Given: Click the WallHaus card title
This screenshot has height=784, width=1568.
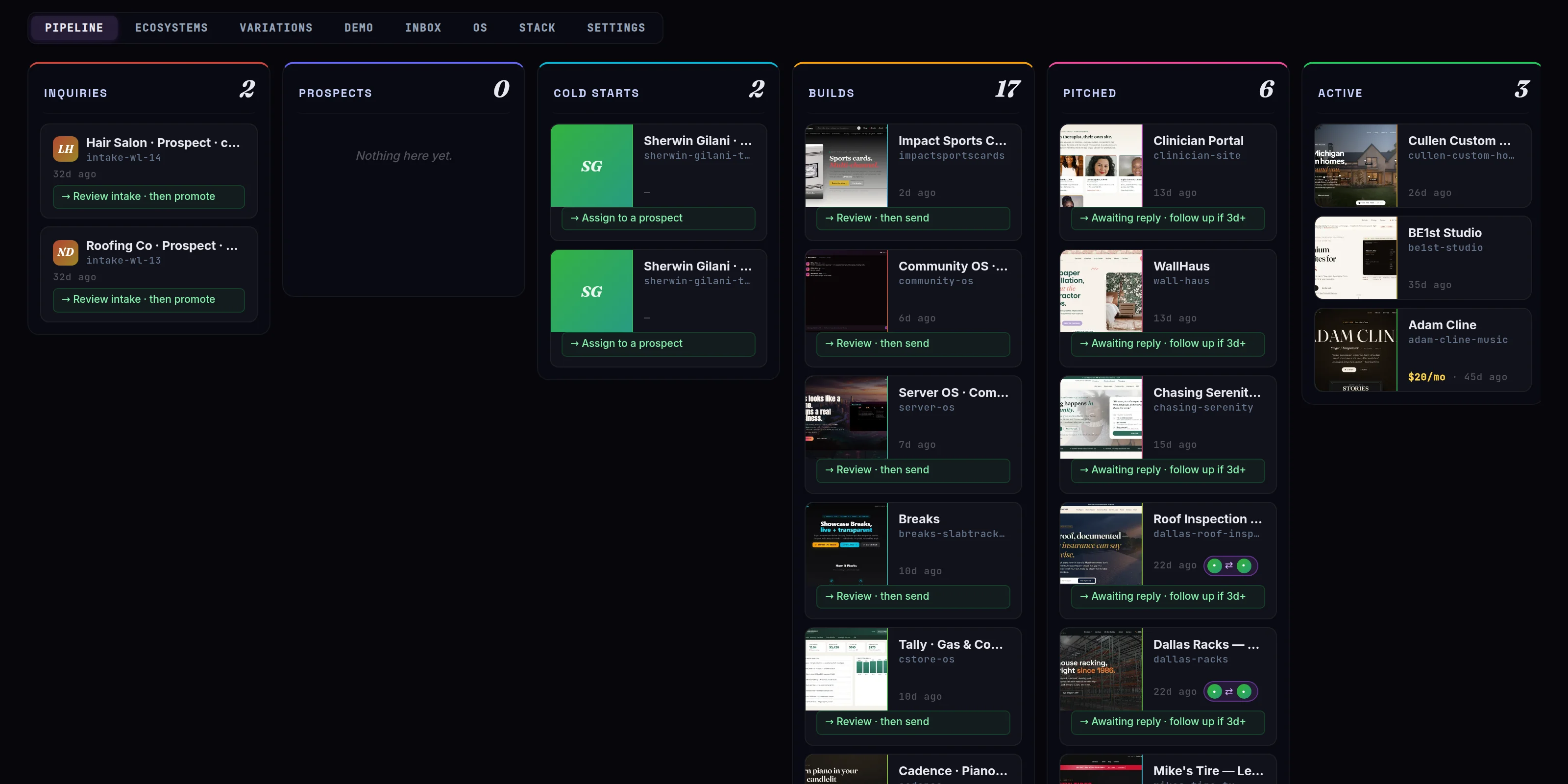Looking at the screenshot, I should 1181,266.
